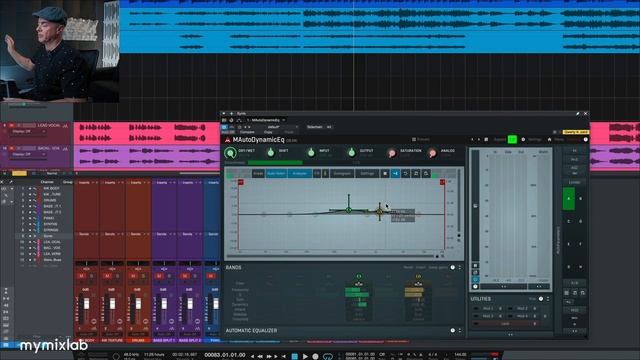
Task: Click the Output gain knob
Action: pos(351,153)
